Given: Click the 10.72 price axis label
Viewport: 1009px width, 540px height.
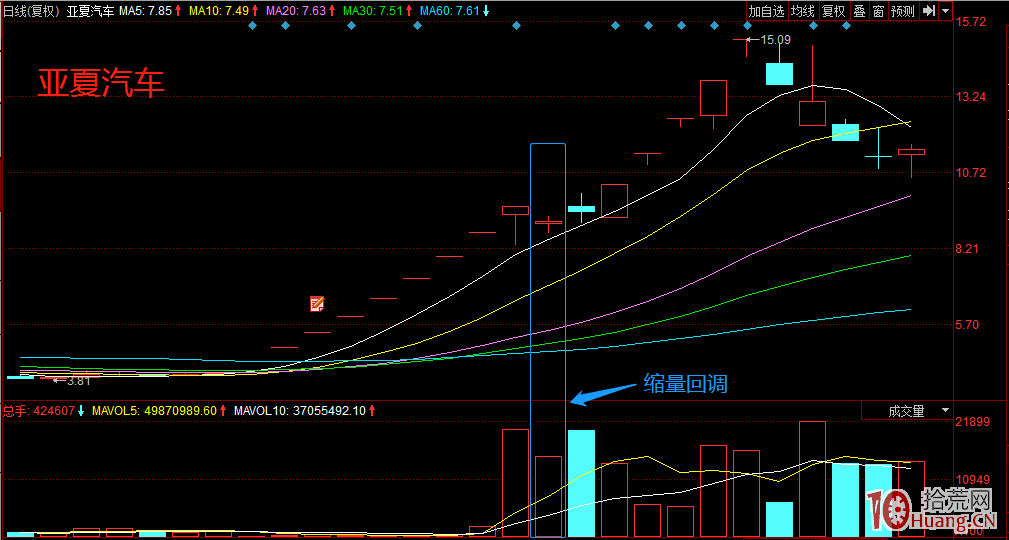Looking at the screenshot, I should (972, 172).
